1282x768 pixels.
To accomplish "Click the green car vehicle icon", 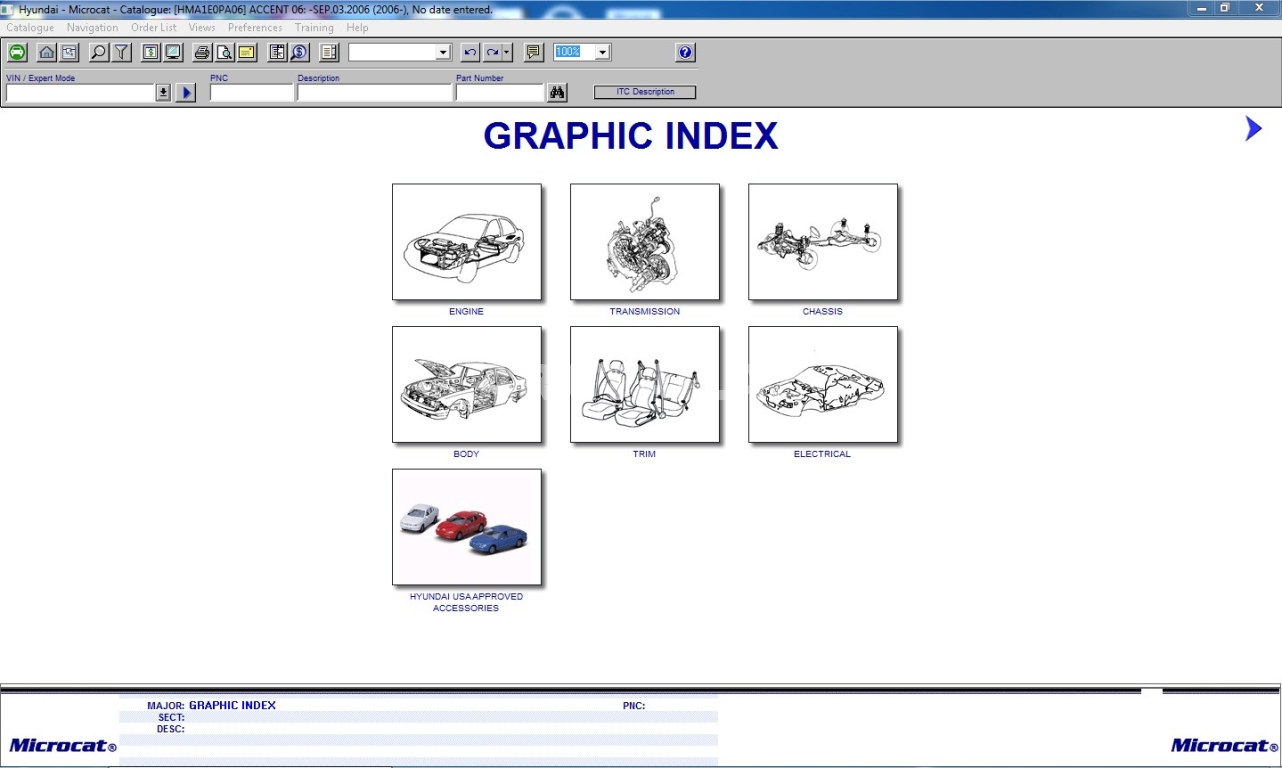I will point(17,53).
